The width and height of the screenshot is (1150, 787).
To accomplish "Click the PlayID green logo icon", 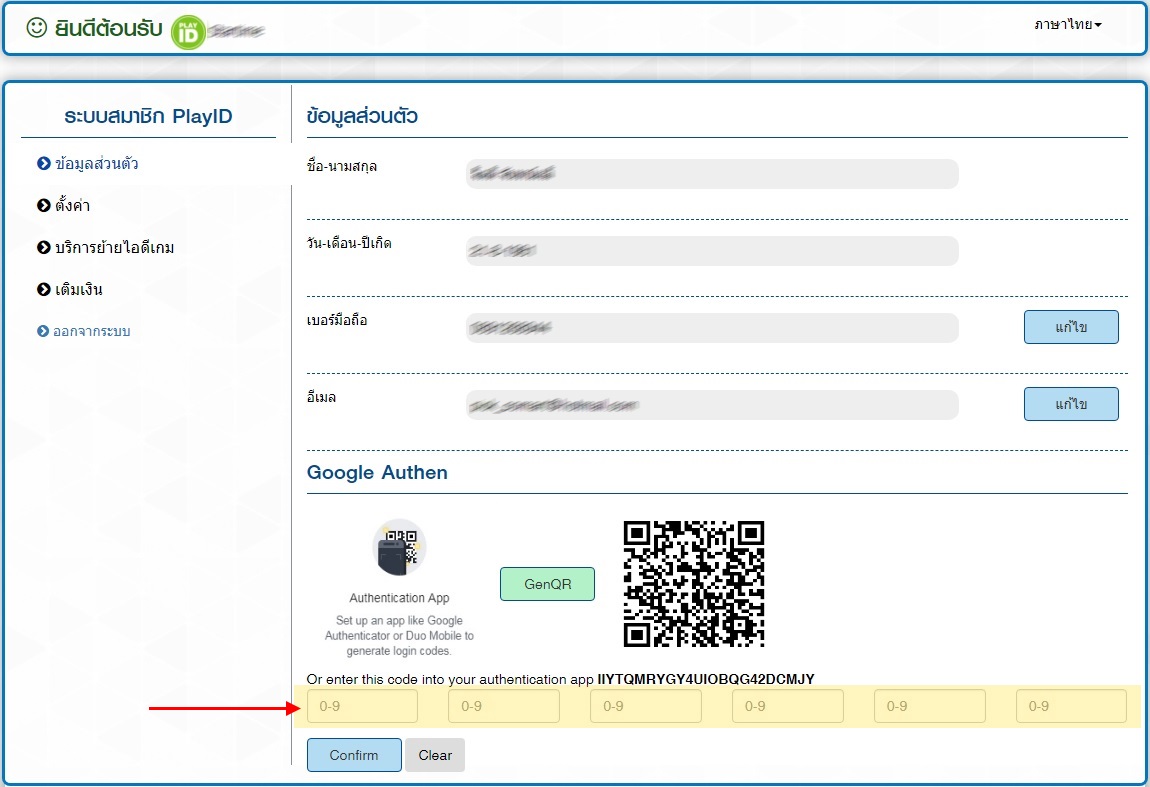I will tap(188, 32).
